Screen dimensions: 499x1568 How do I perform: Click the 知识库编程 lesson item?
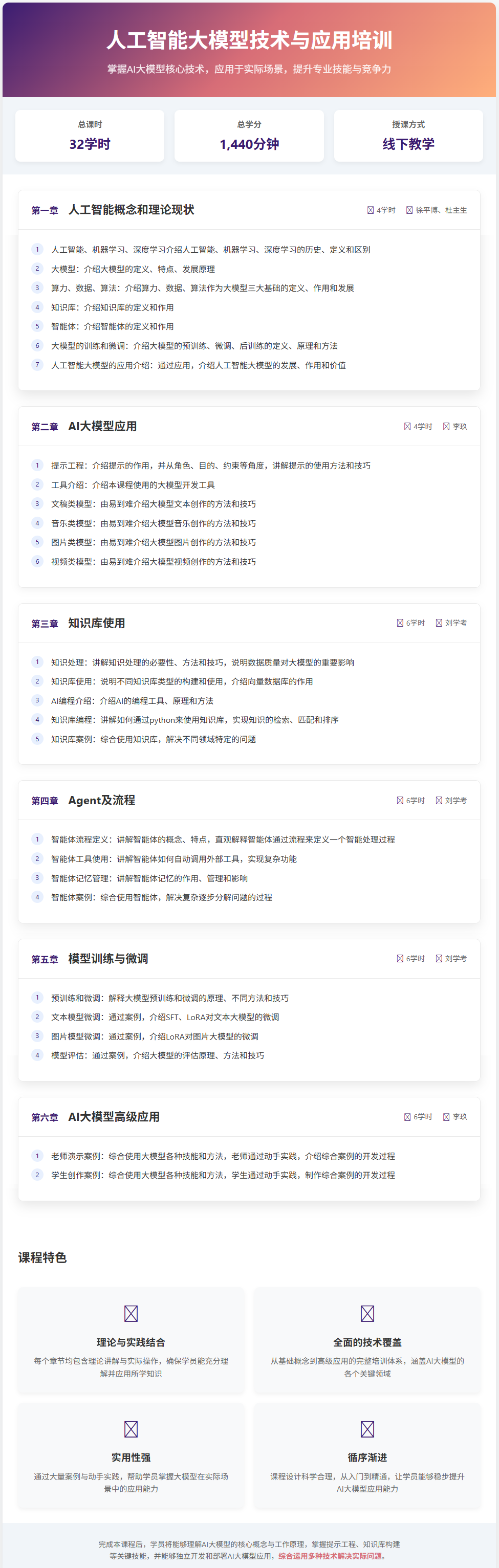pos(194,719)
